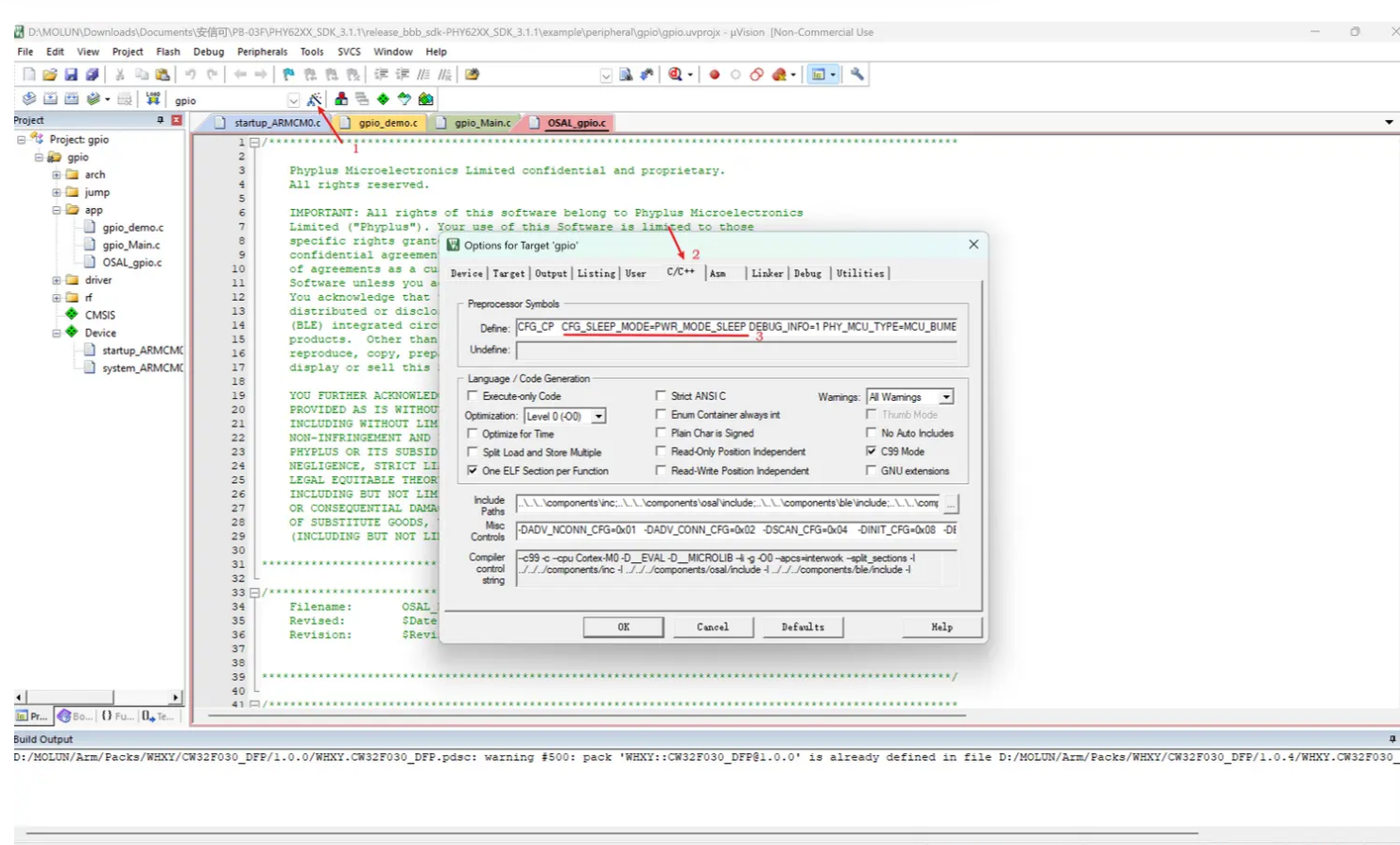Expand the driver folder
This screenshot has height=845, width=1400.
(x=57, y=280)
